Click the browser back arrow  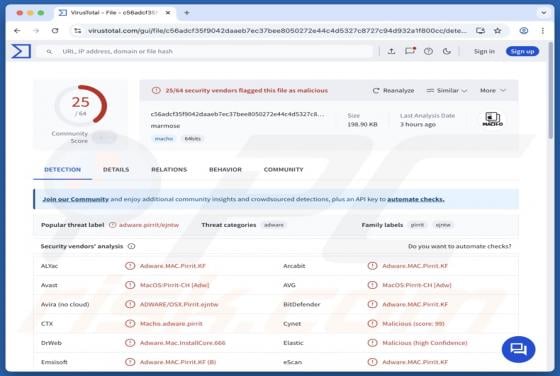17,31
